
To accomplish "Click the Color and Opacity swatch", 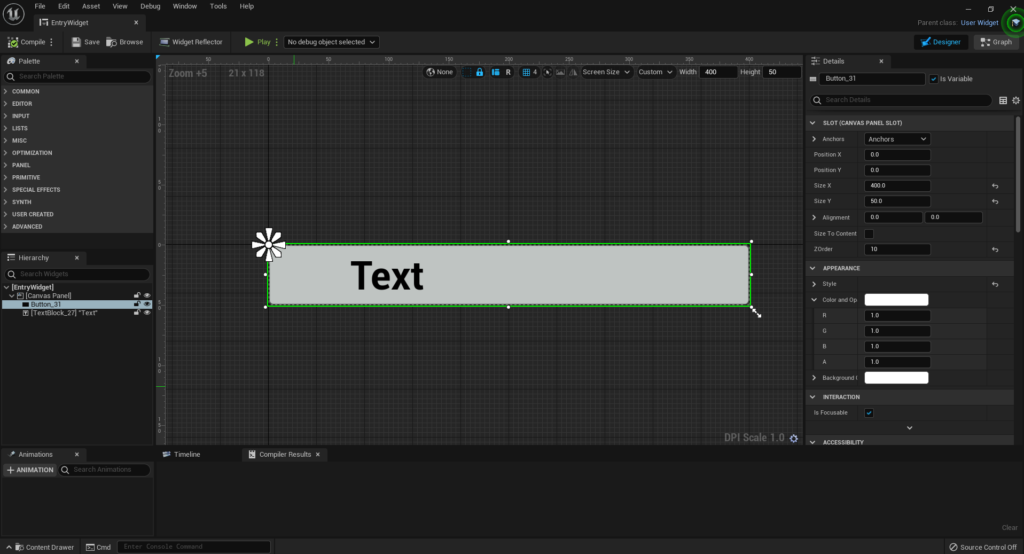I will pyautogui.click(x=896, y=300).
